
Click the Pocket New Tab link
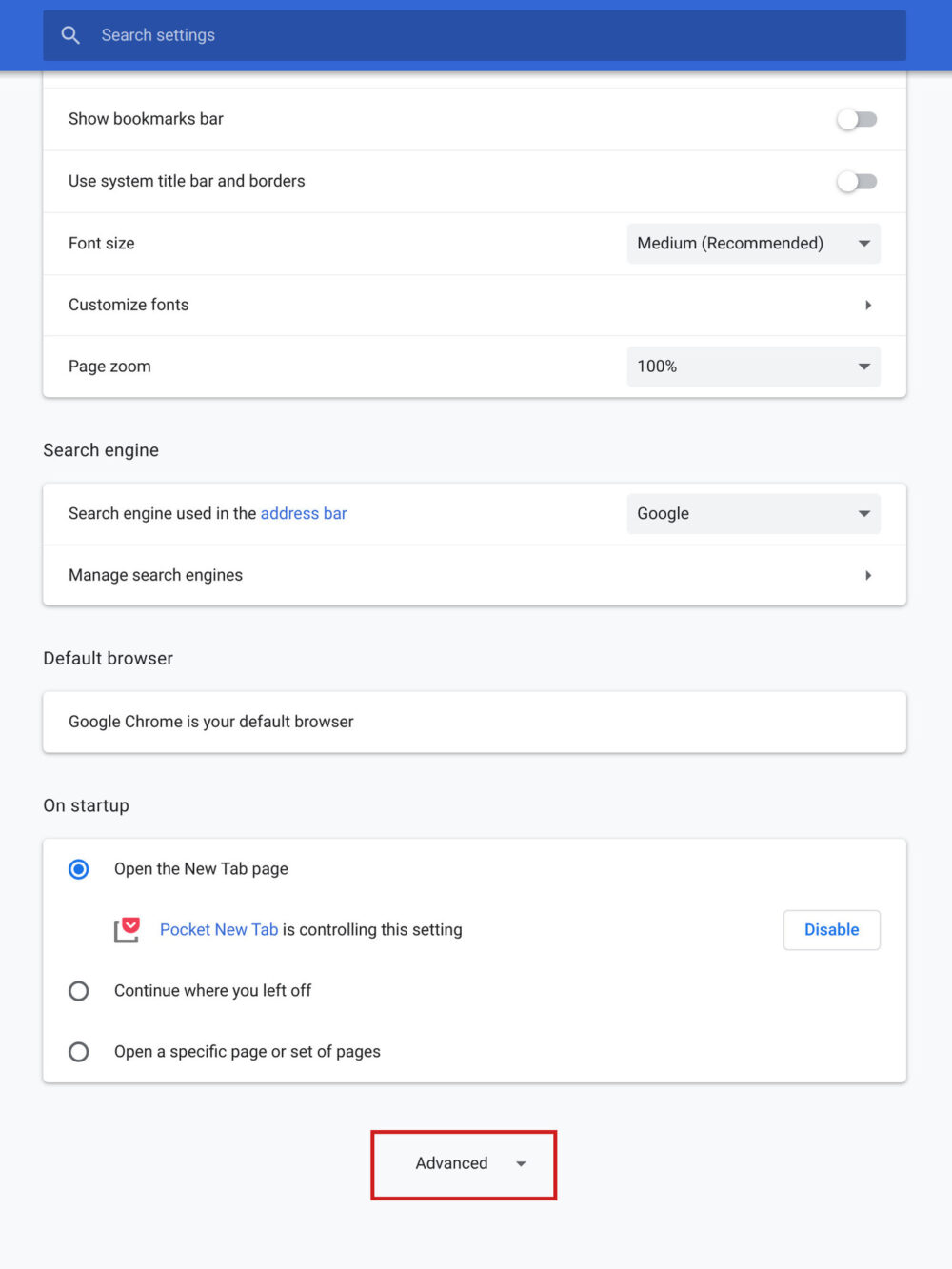point(218,929)
